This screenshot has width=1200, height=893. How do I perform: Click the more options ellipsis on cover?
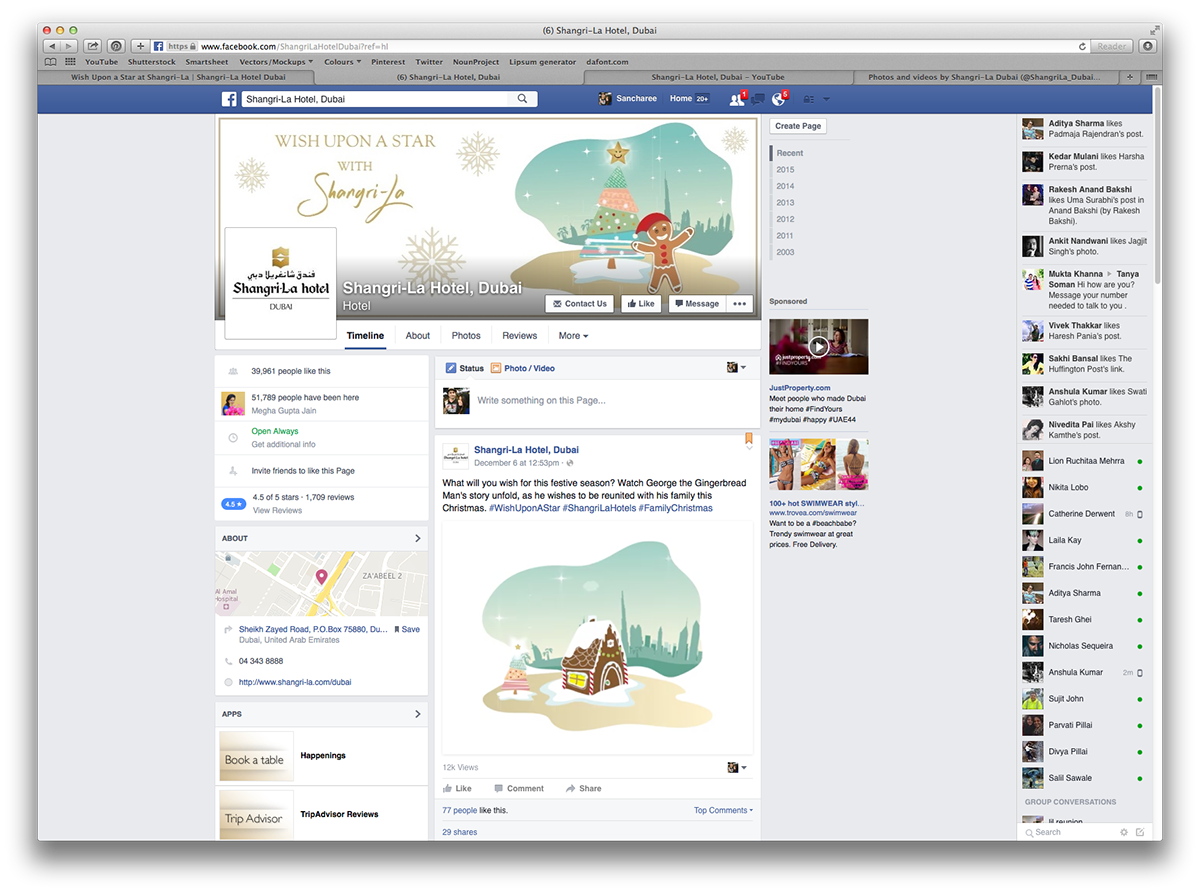(x=739, y=304)
